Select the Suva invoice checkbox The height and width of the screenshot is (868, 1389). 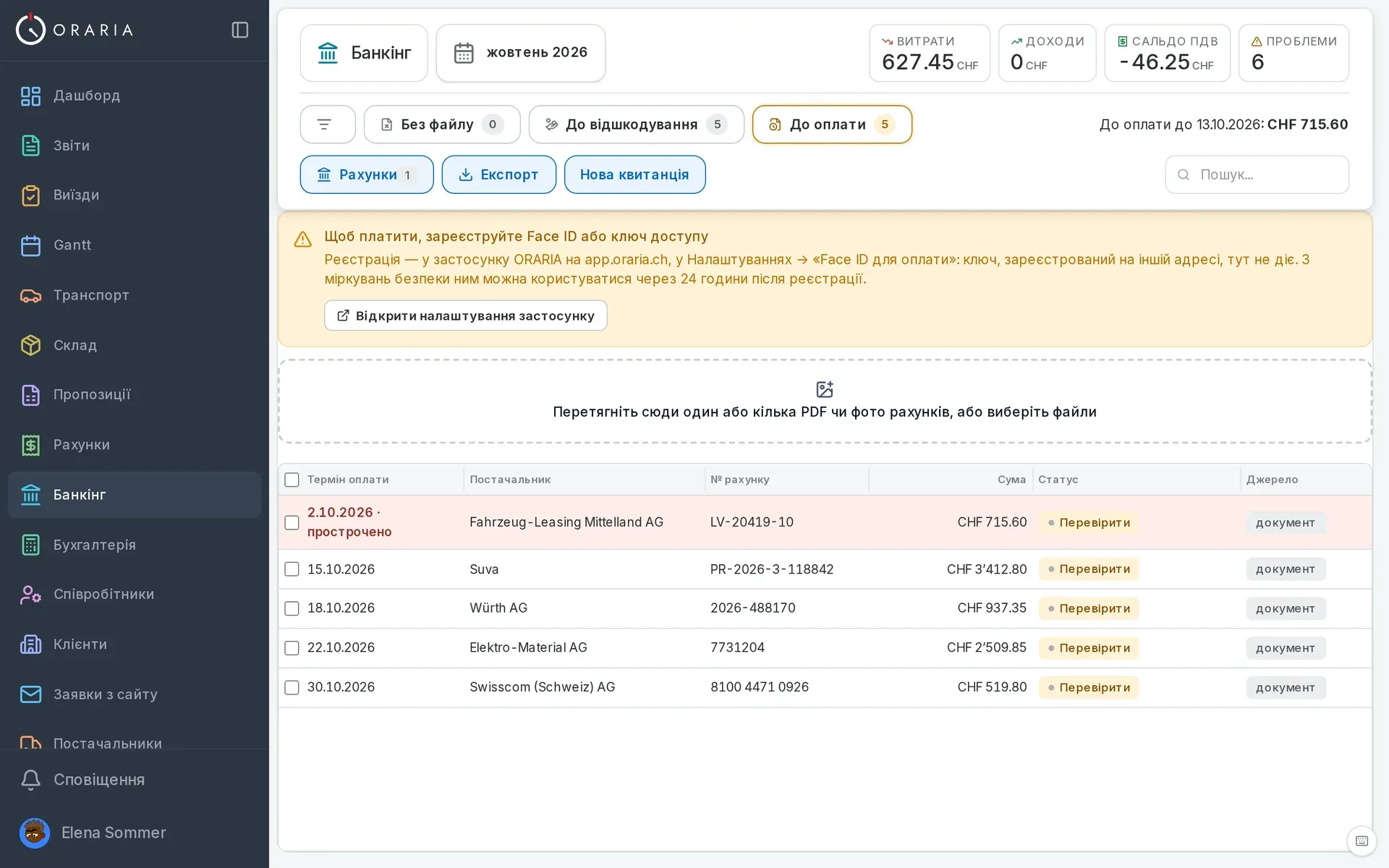coord(292,569)
